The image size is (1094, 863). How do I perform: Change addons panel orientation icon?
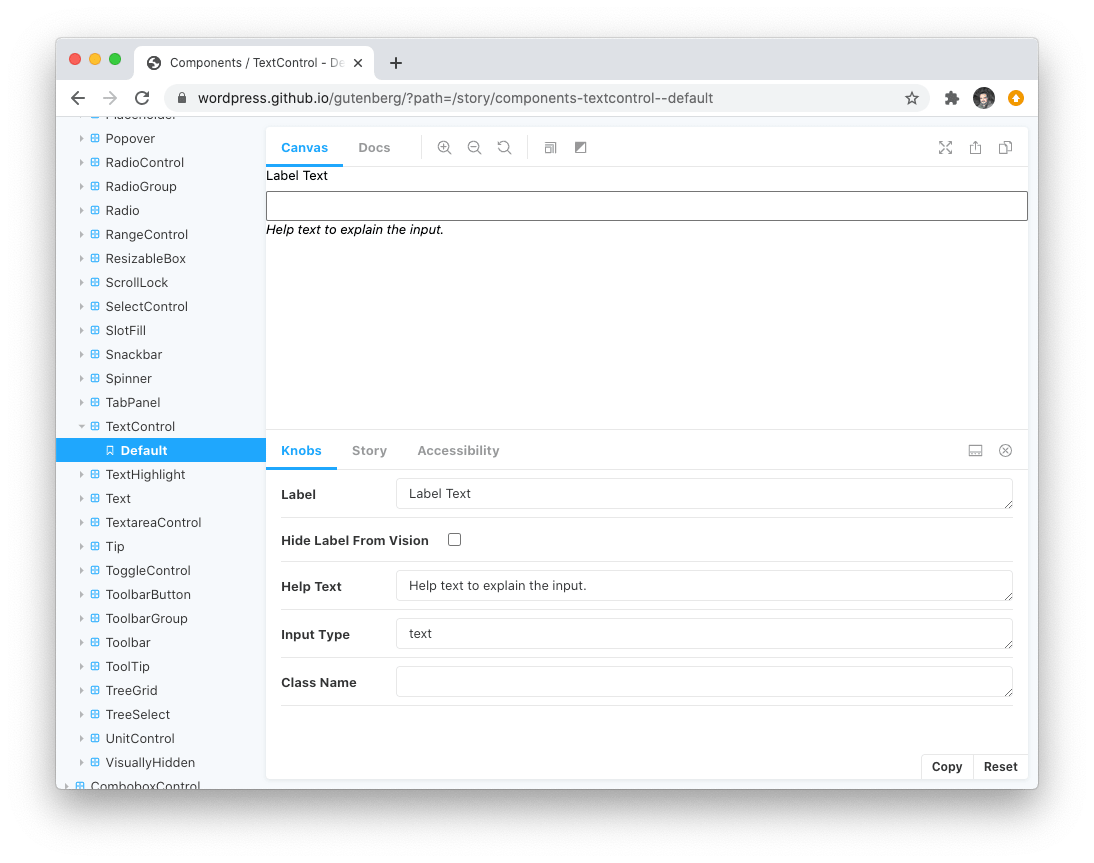click(x=975, y=451)
